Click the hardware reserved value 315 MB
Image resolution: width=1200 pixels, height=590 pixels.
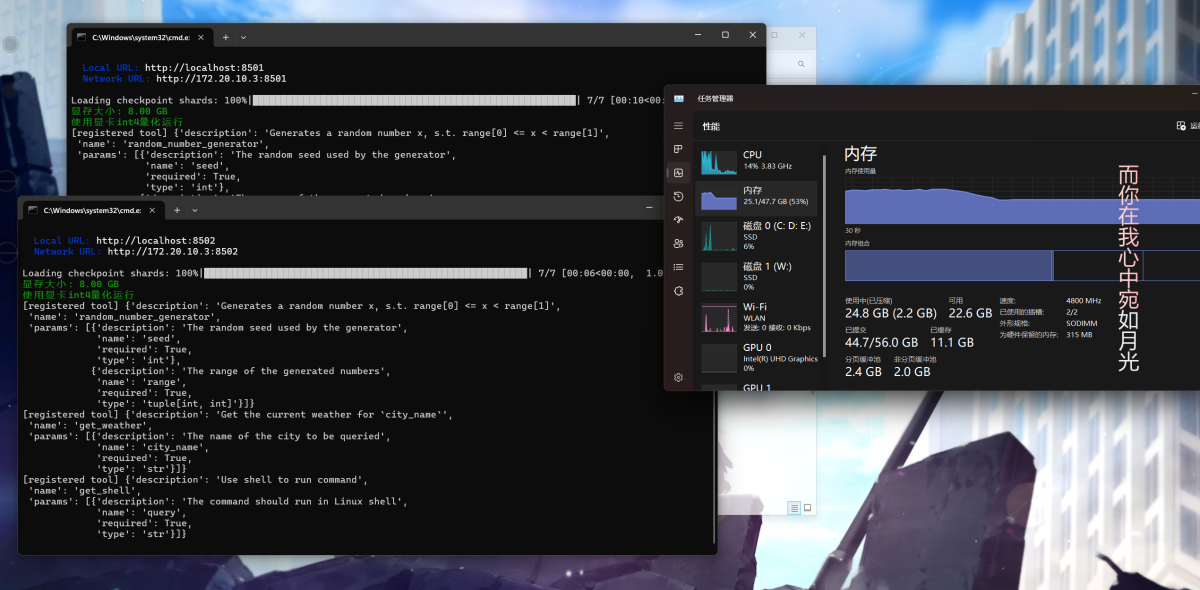pos(1079,335)
